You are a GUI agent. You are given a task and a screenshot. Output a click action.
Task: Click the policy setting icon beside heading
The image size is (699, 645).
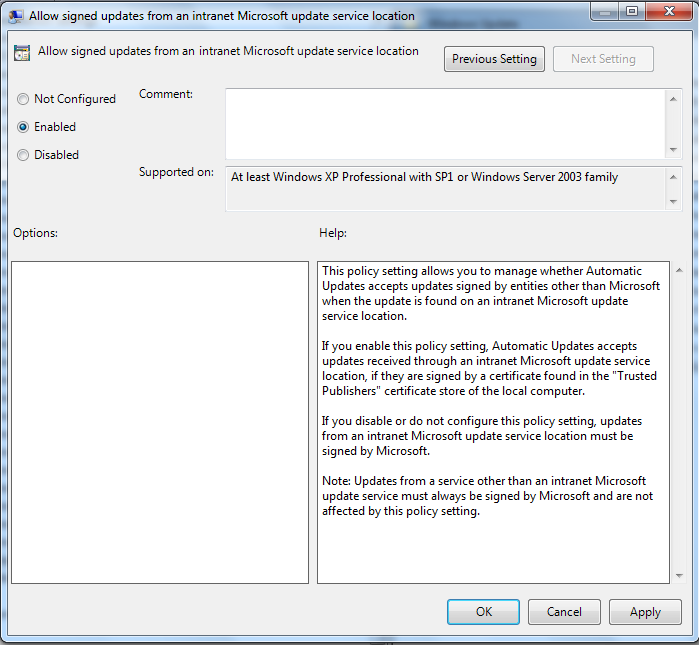click(22, 53)
